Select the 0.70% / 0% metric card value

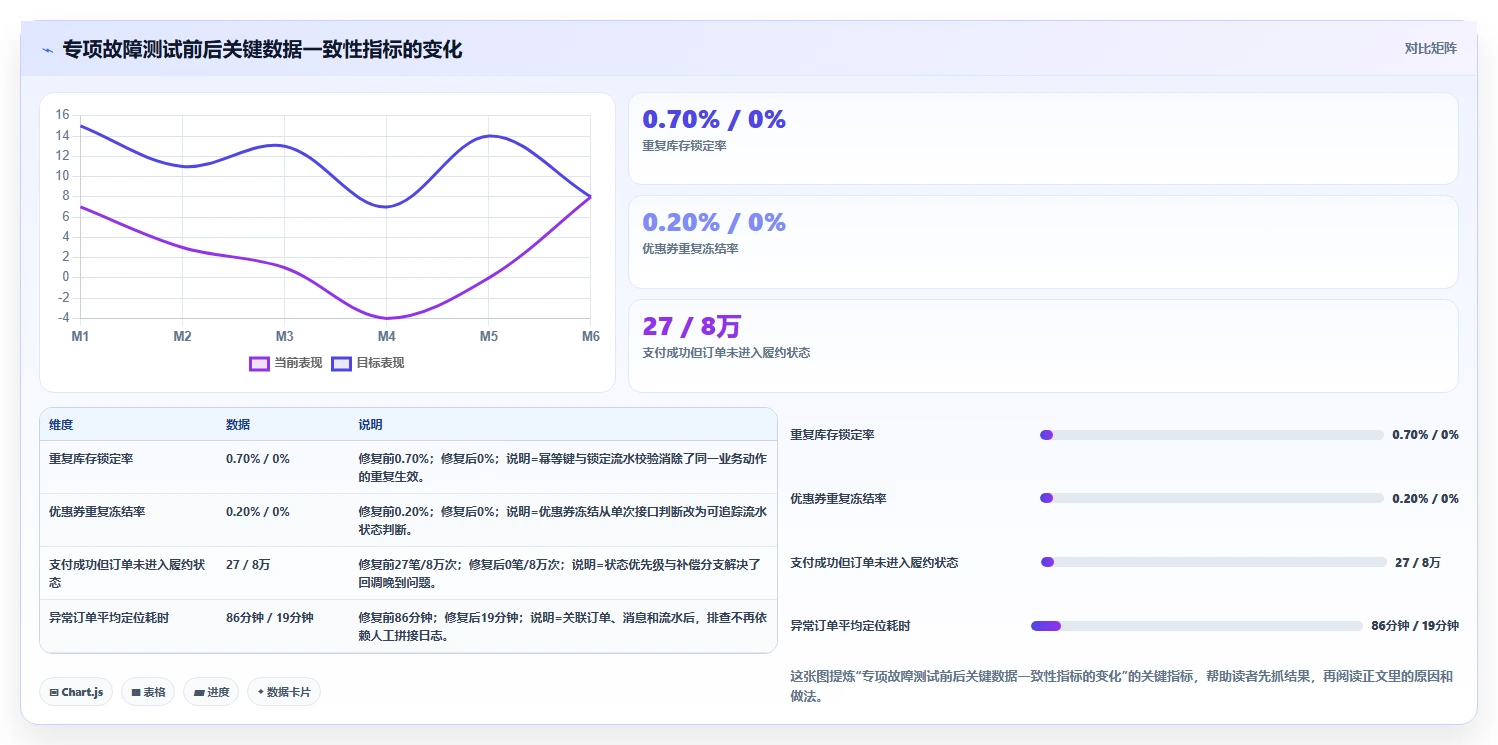tap(714, 120)
